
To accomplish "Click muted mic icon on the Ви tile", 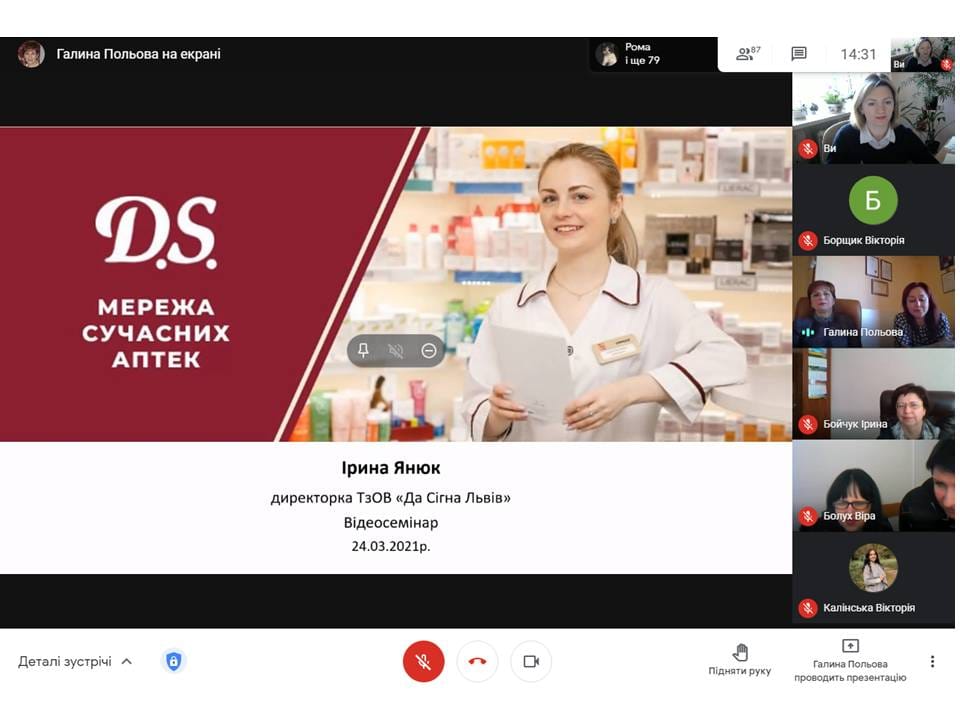I will 808,148.
